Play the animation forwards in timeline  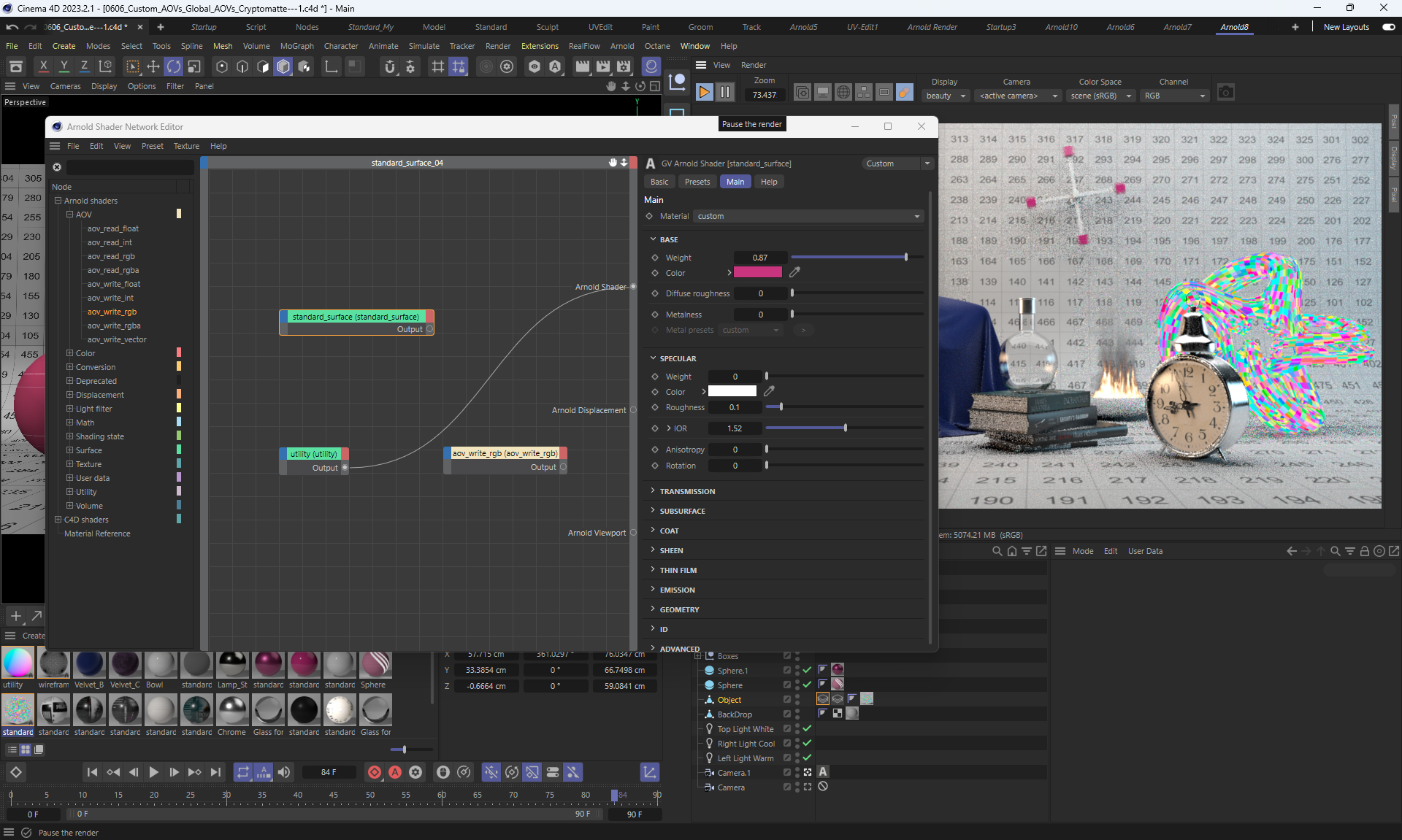click(153, 772)
